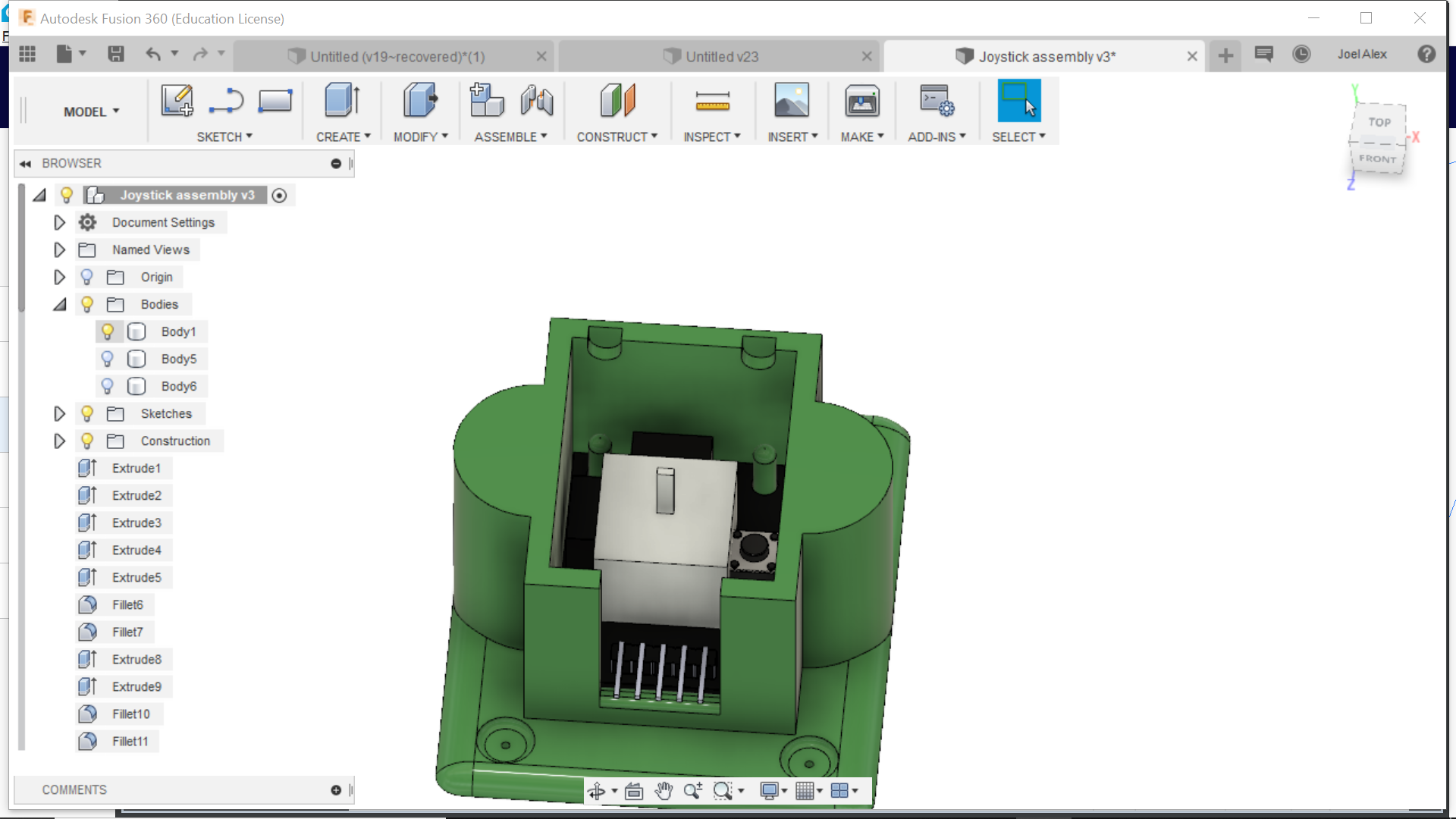Click the Measure ruler icon
Viewport: 1456px width, 819px height.
tap(712, 100)
